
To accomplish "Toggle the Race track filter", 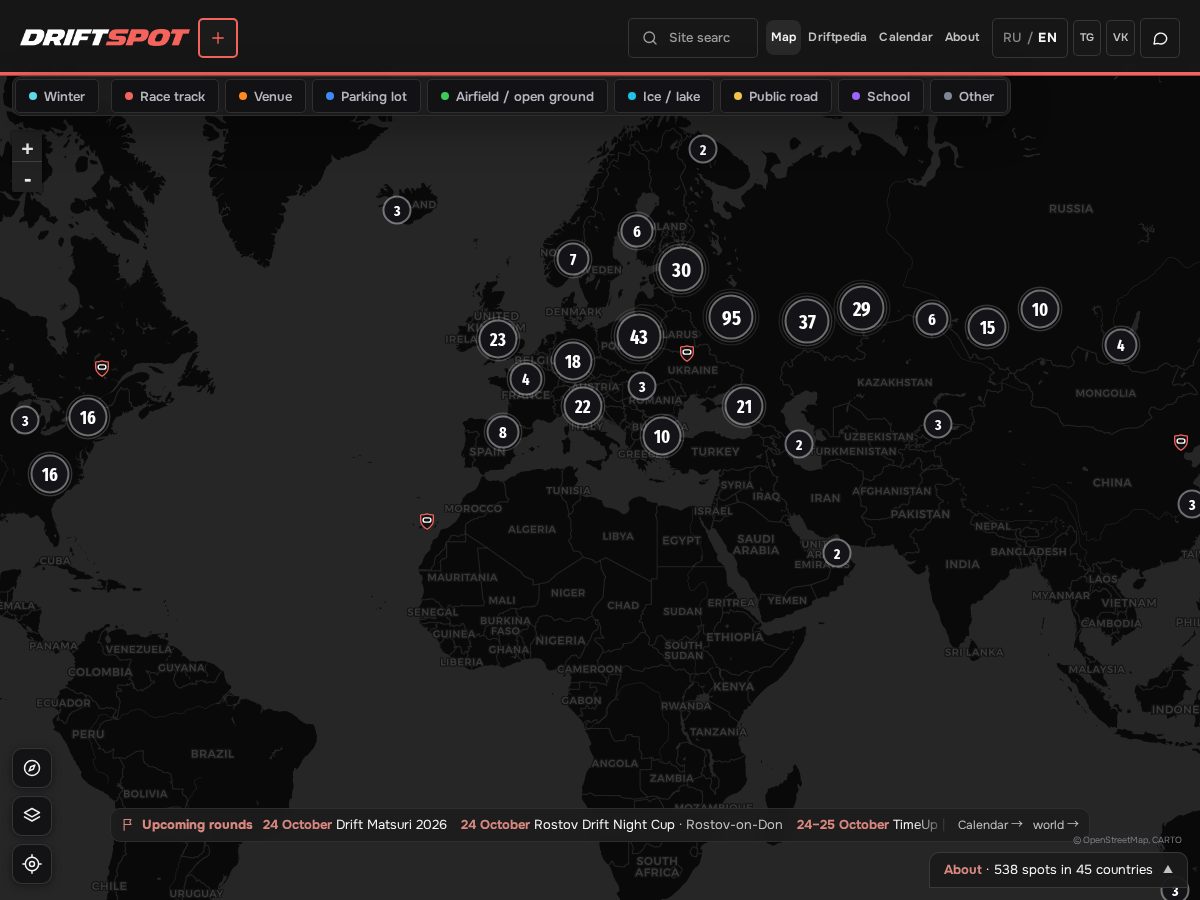I will pos(165,96).
